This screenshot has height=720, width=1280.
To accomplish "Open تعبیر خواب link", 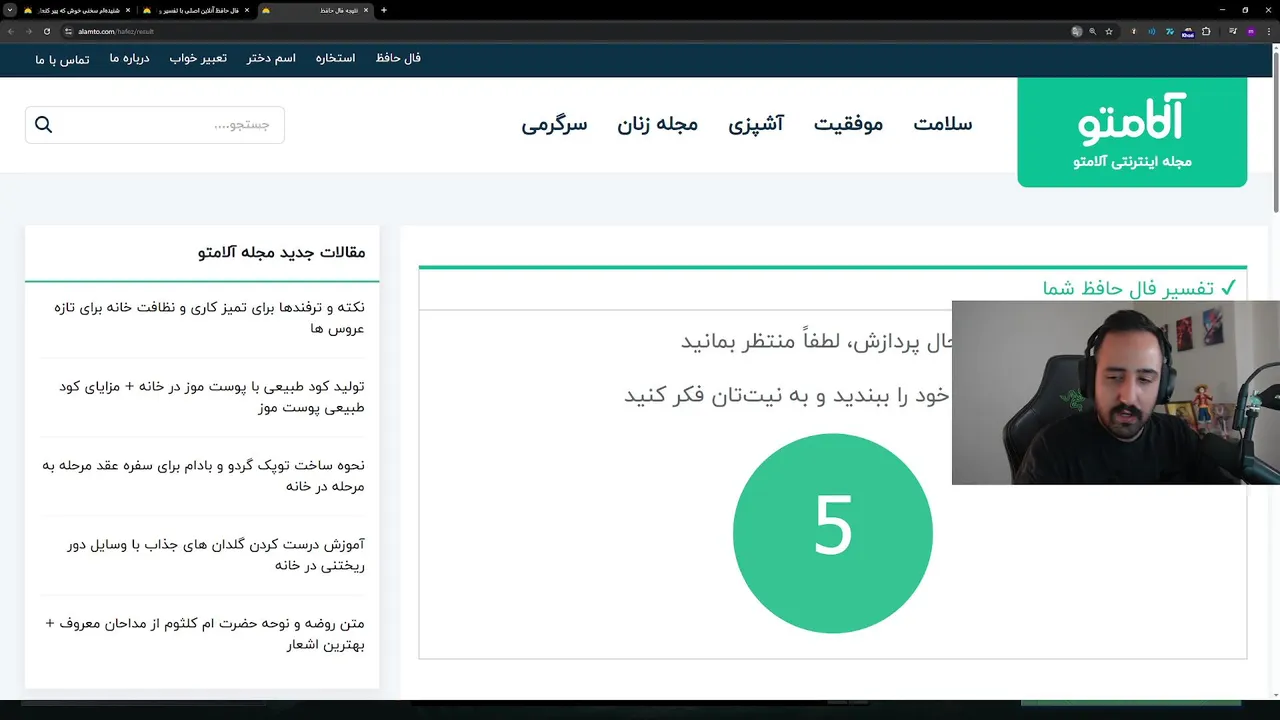I will (198, 58).
